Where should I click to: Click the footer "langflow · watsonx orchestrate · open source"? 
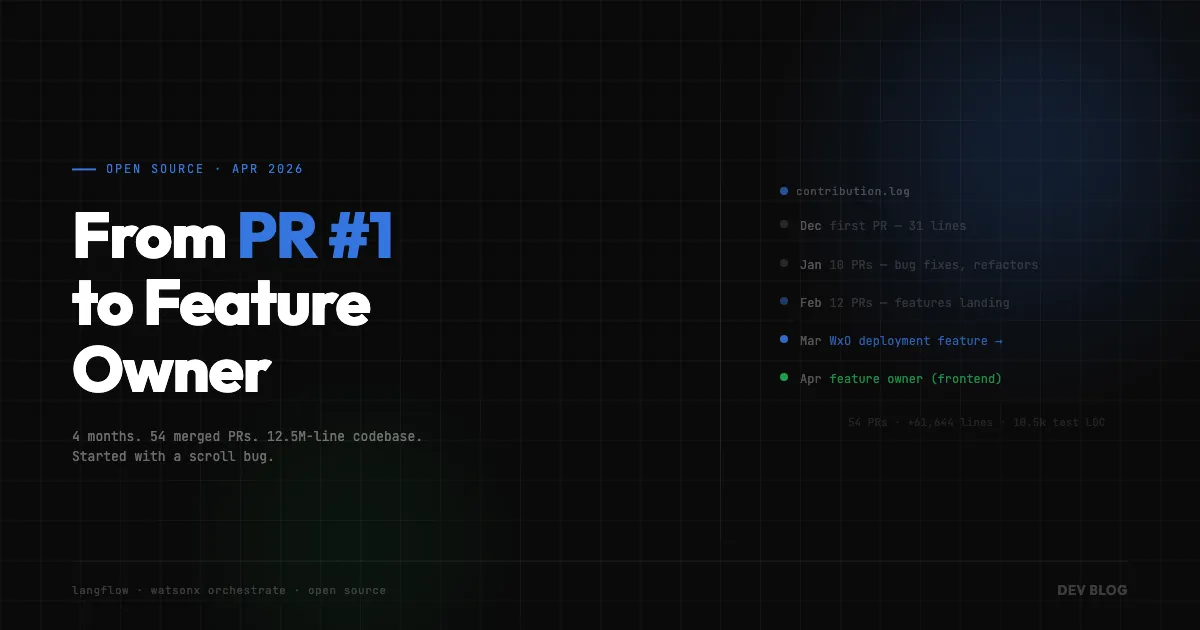(x=229, y=591)
